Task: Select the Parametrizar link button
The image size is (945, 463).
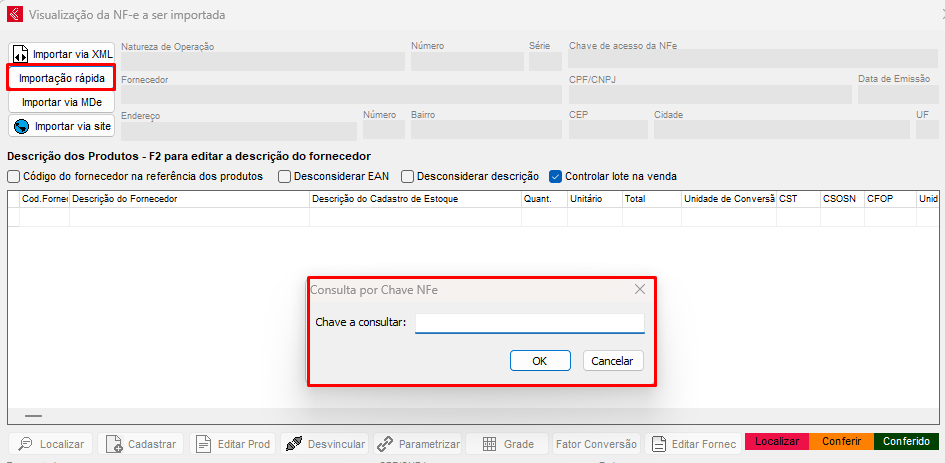Action: (418, 444)
